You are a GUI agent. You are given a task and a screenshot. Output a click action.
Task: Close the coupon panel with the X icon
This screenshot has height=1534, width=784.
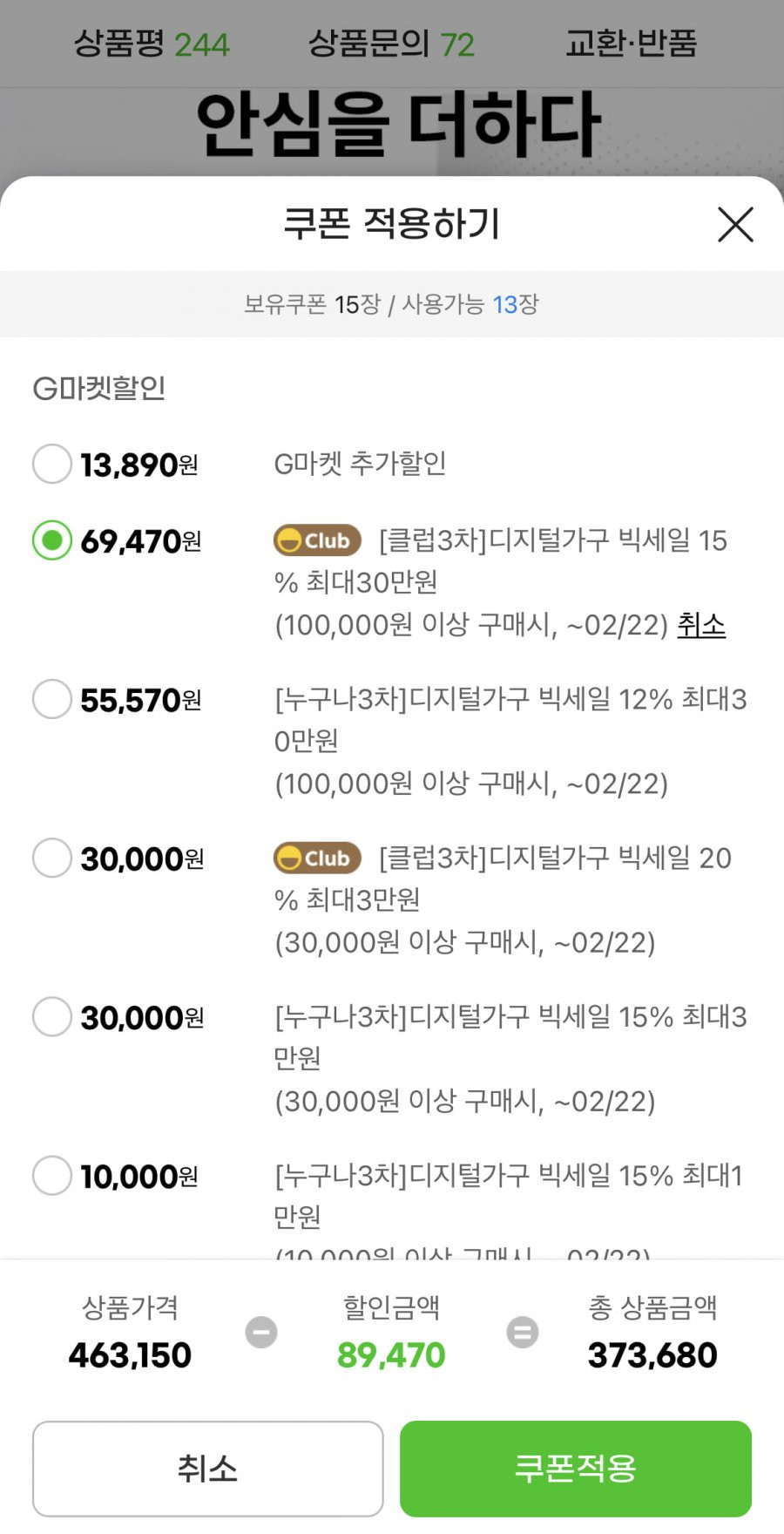[735, 225]
